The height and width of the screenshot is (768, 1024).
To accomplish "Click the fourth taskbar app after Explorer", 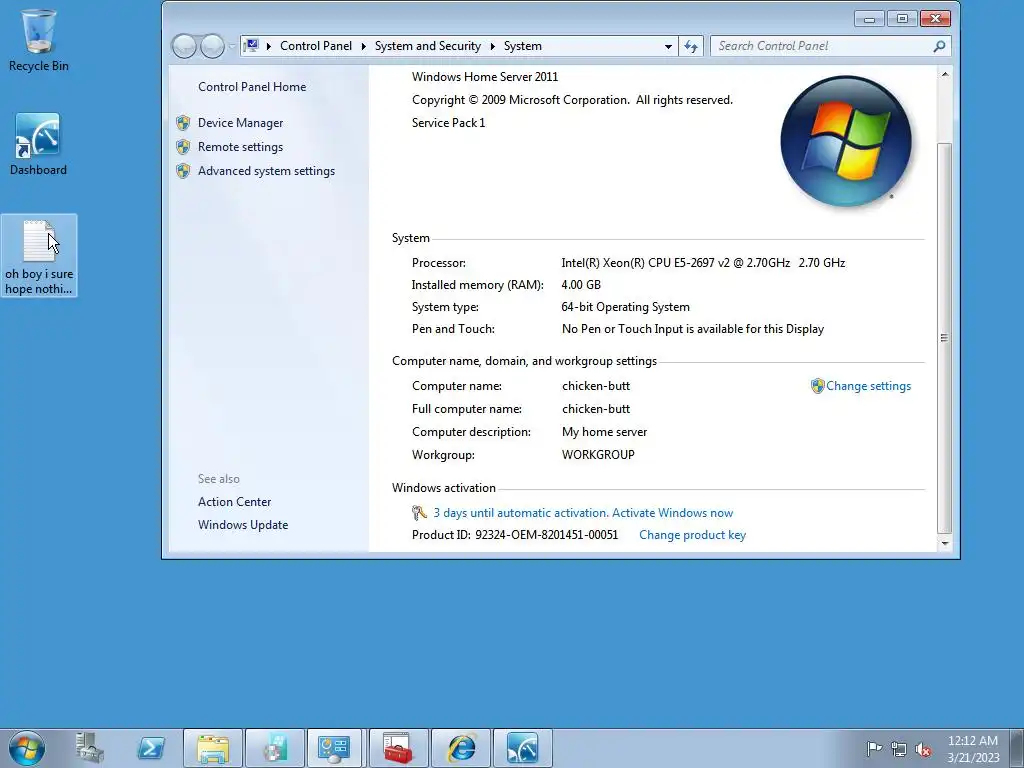I will pyautogui.click(x=275, y=748).
